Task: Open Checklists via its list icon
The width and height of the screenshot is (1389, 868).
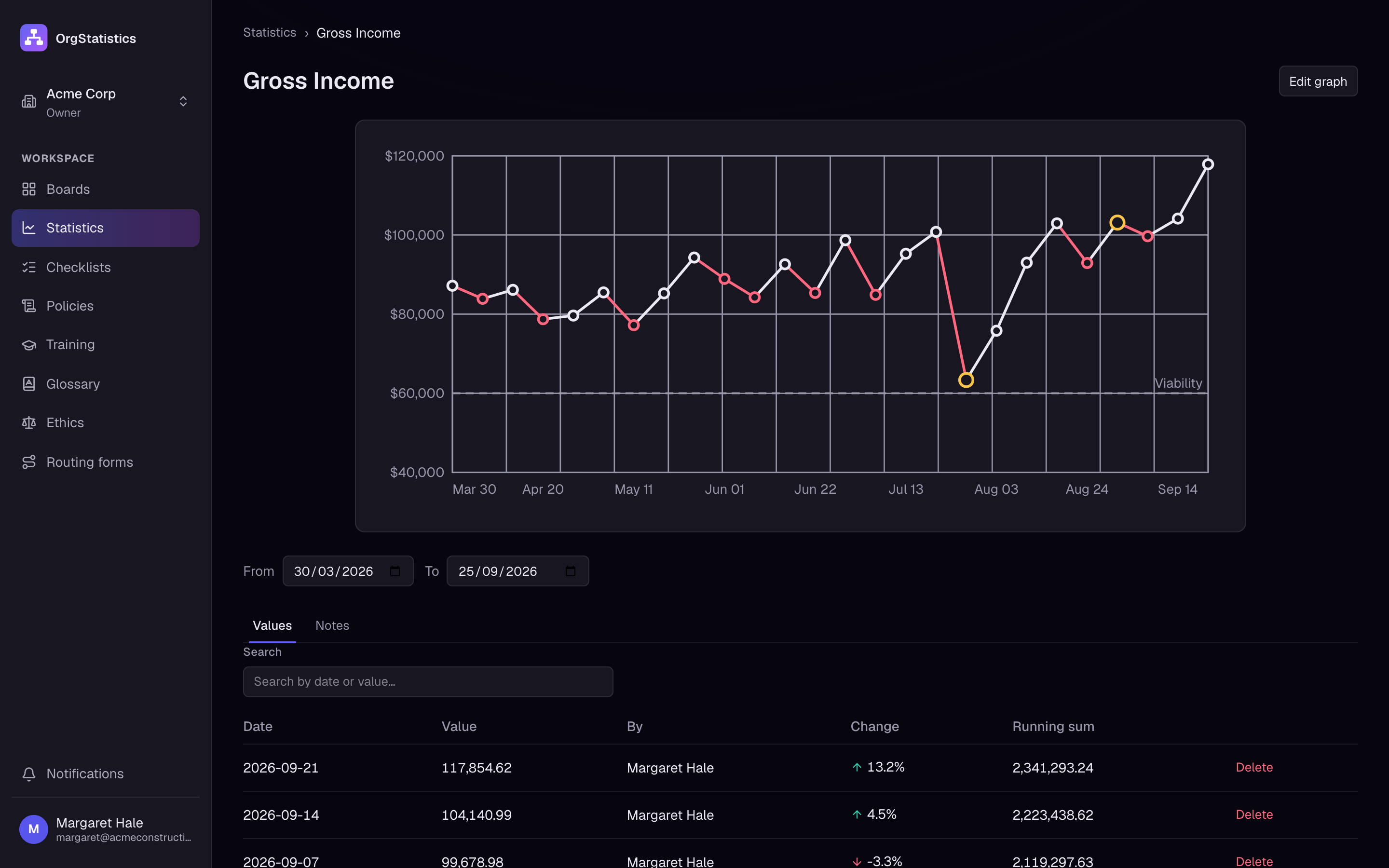Action: coord(29,267)
